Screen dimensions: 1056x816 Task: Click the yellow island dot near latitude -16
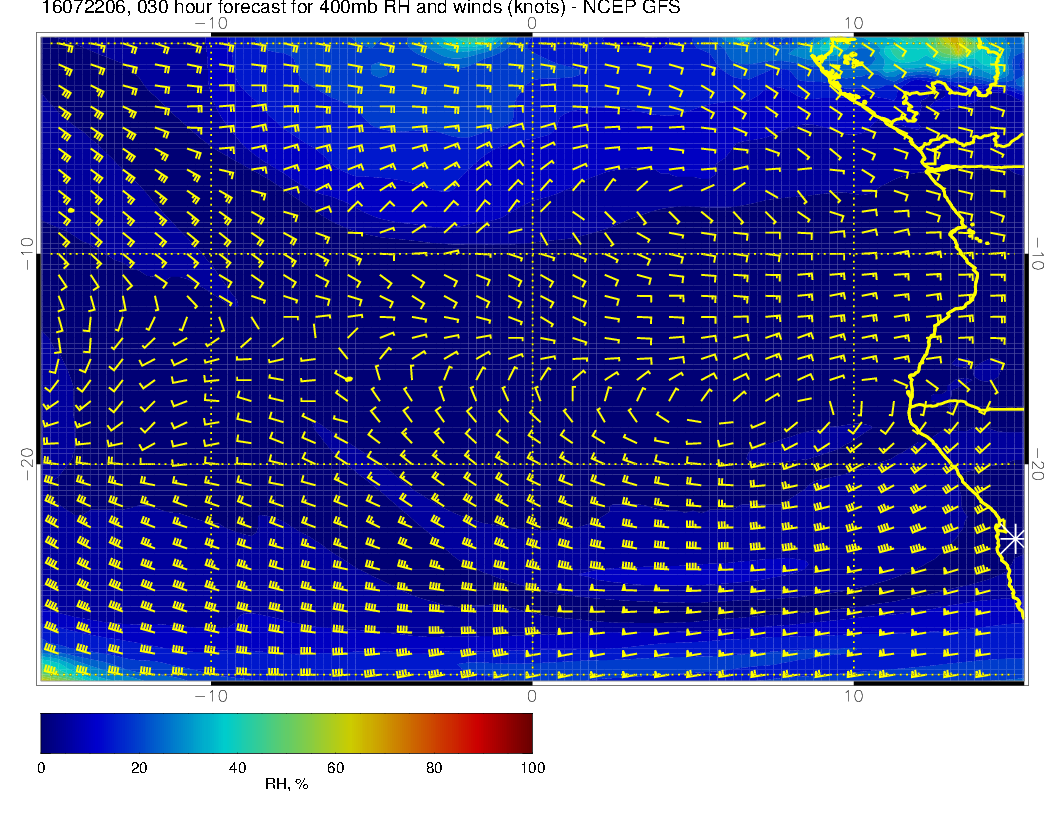[348, 379]
